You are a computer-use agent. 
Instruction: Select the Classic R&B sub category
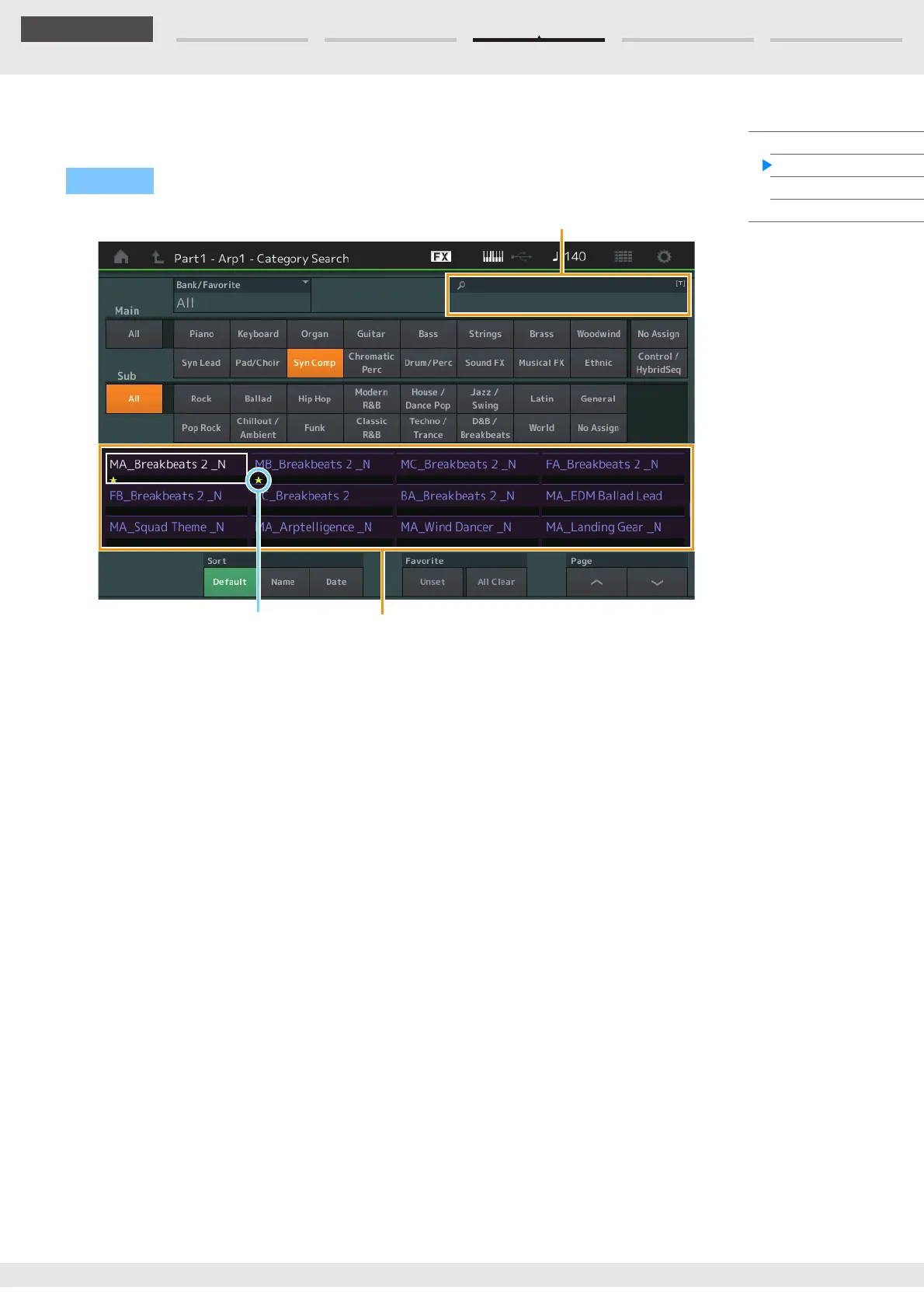pyautogui.click(x=372, y=428)
